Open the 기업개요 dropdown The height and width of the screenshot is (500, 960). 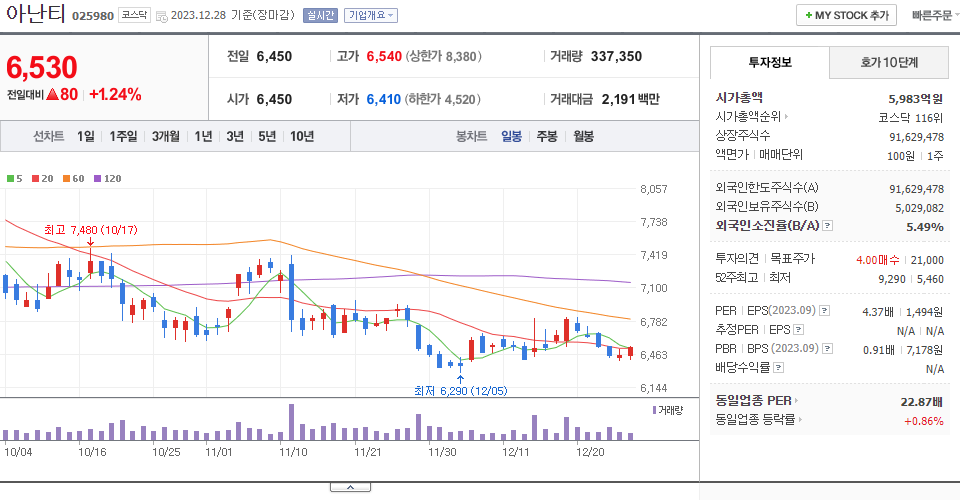point(371,15)
